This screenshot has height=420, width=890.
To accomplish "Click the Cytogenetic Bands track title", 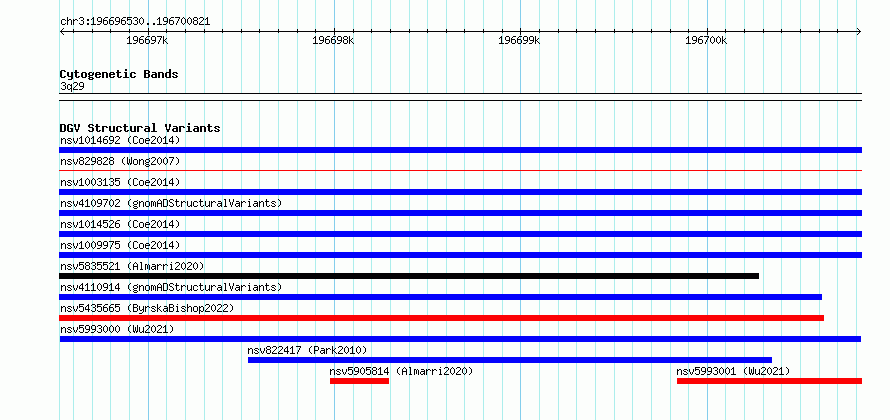I will coord(119,74).
